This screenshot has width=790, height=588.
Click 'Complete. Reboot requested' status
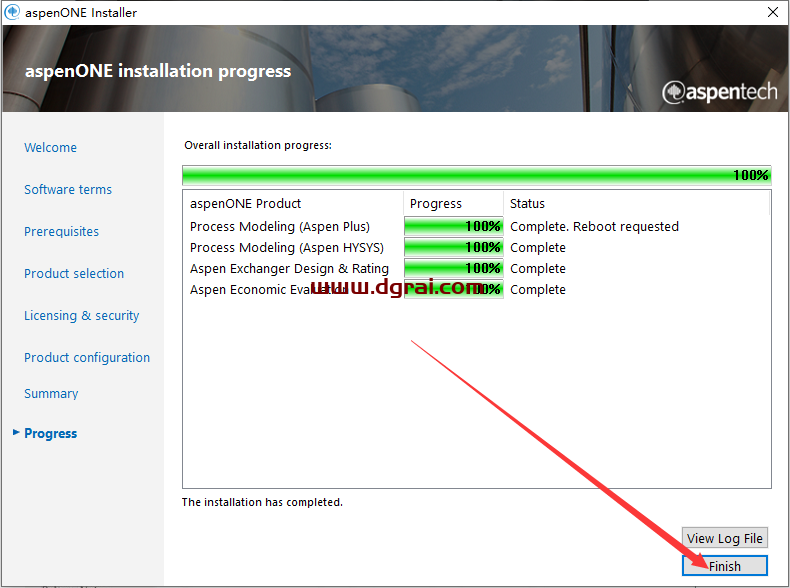coord(594,227)
